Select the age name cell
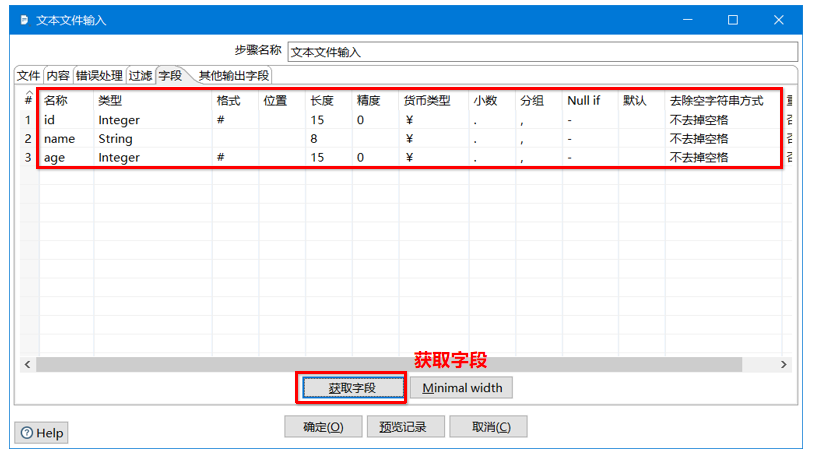818x458 pixels. click(x=66, y=158)
